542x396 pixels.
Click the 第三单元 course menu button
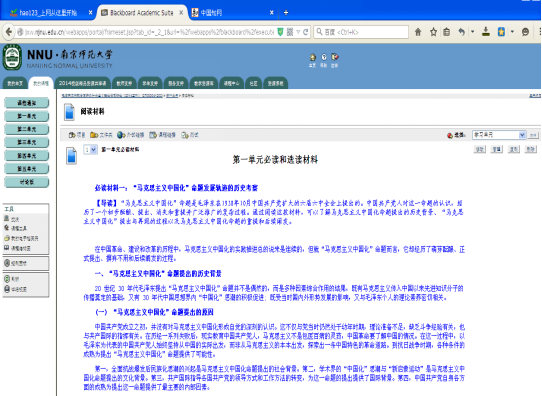27,142
